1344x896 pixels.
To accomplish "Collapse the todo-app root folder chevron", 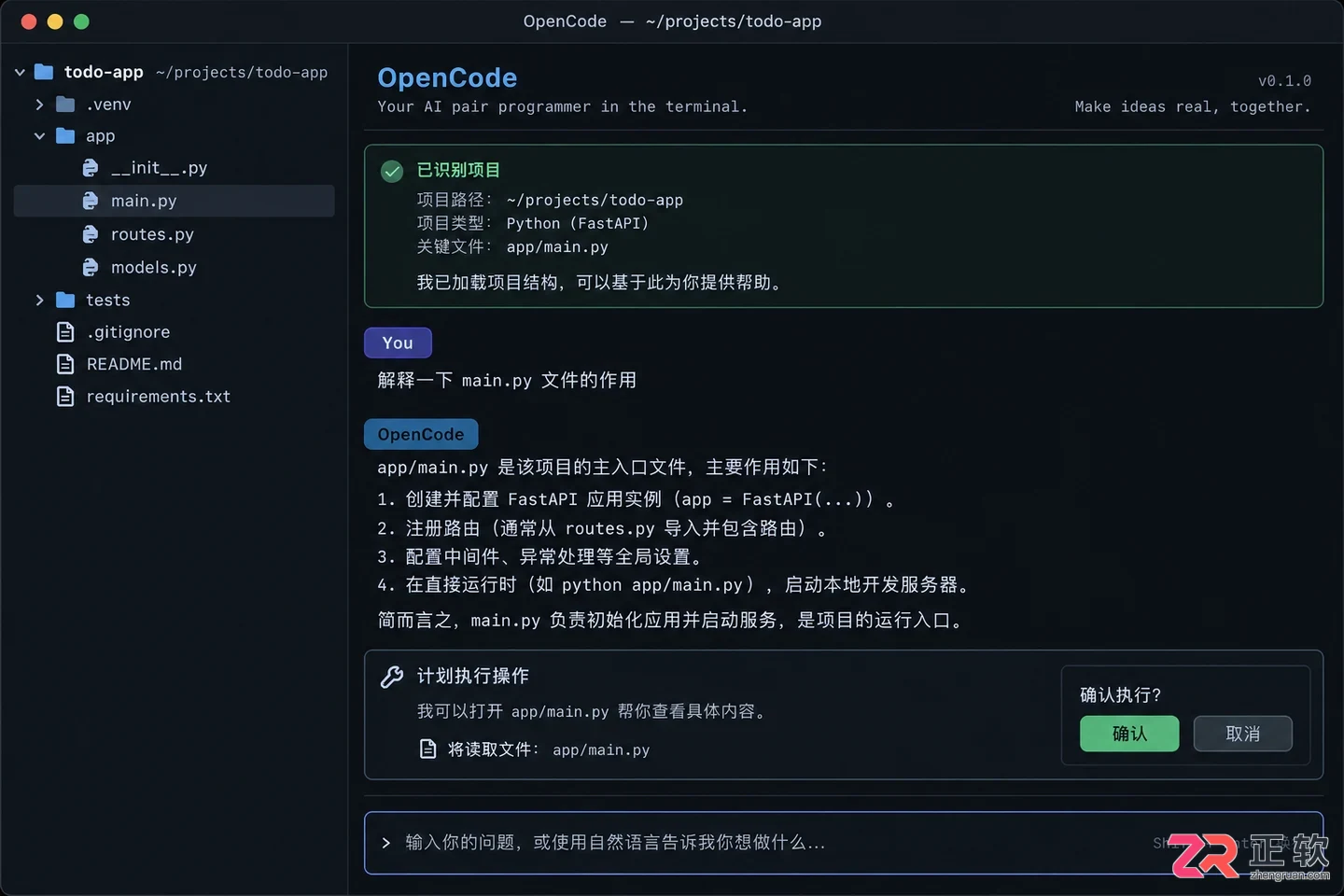I will pyautogui.click(x=20, y=72).
